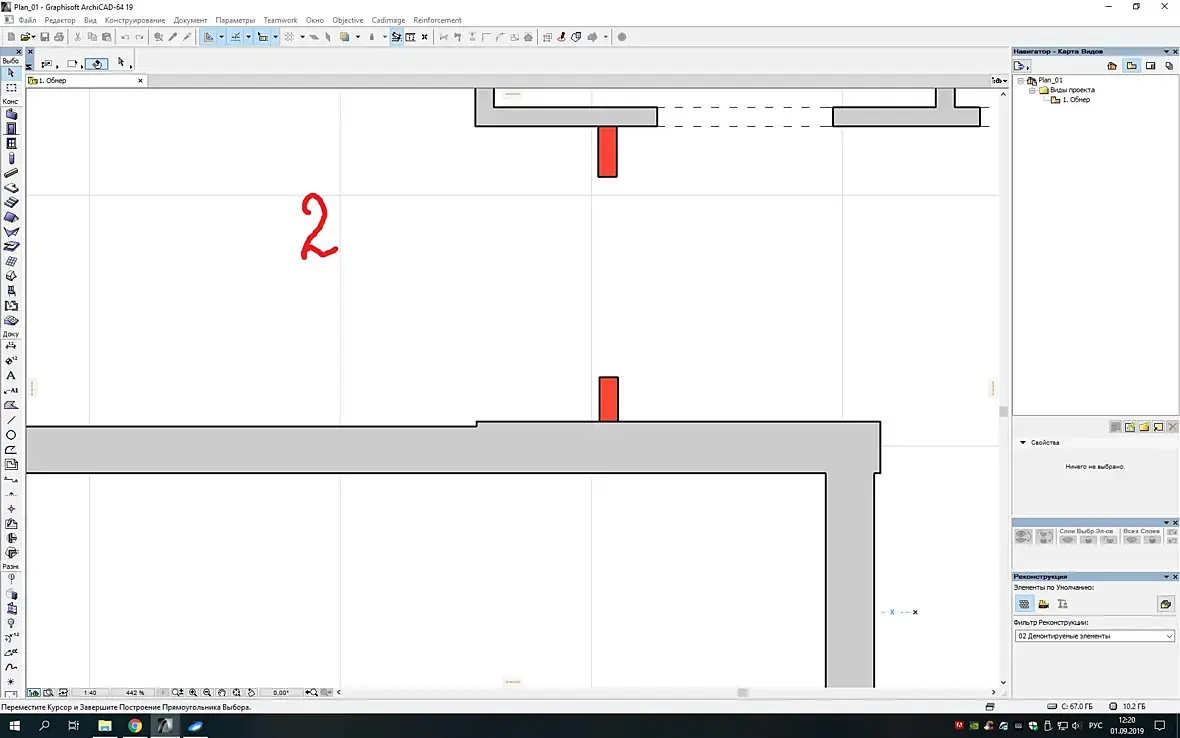Screen dimensions: 1180x738
Task: Select the Object tool in the toolbox
Action: tap(11, 290)
